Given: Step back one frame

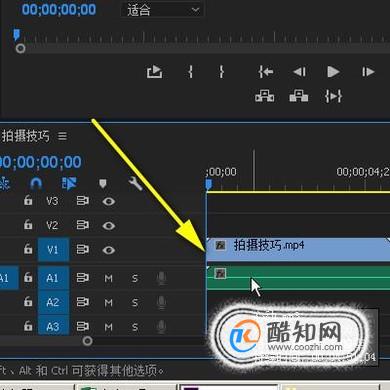Looking at the screenshot, I should click(299, 72).
